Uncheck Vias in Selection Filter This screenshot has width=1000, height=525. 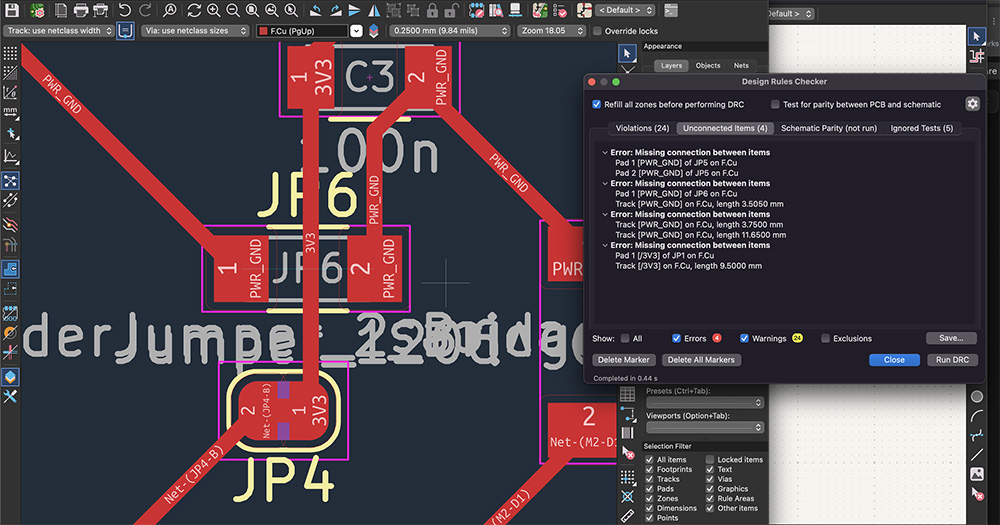pyautogui.click(x=710, y=479)
